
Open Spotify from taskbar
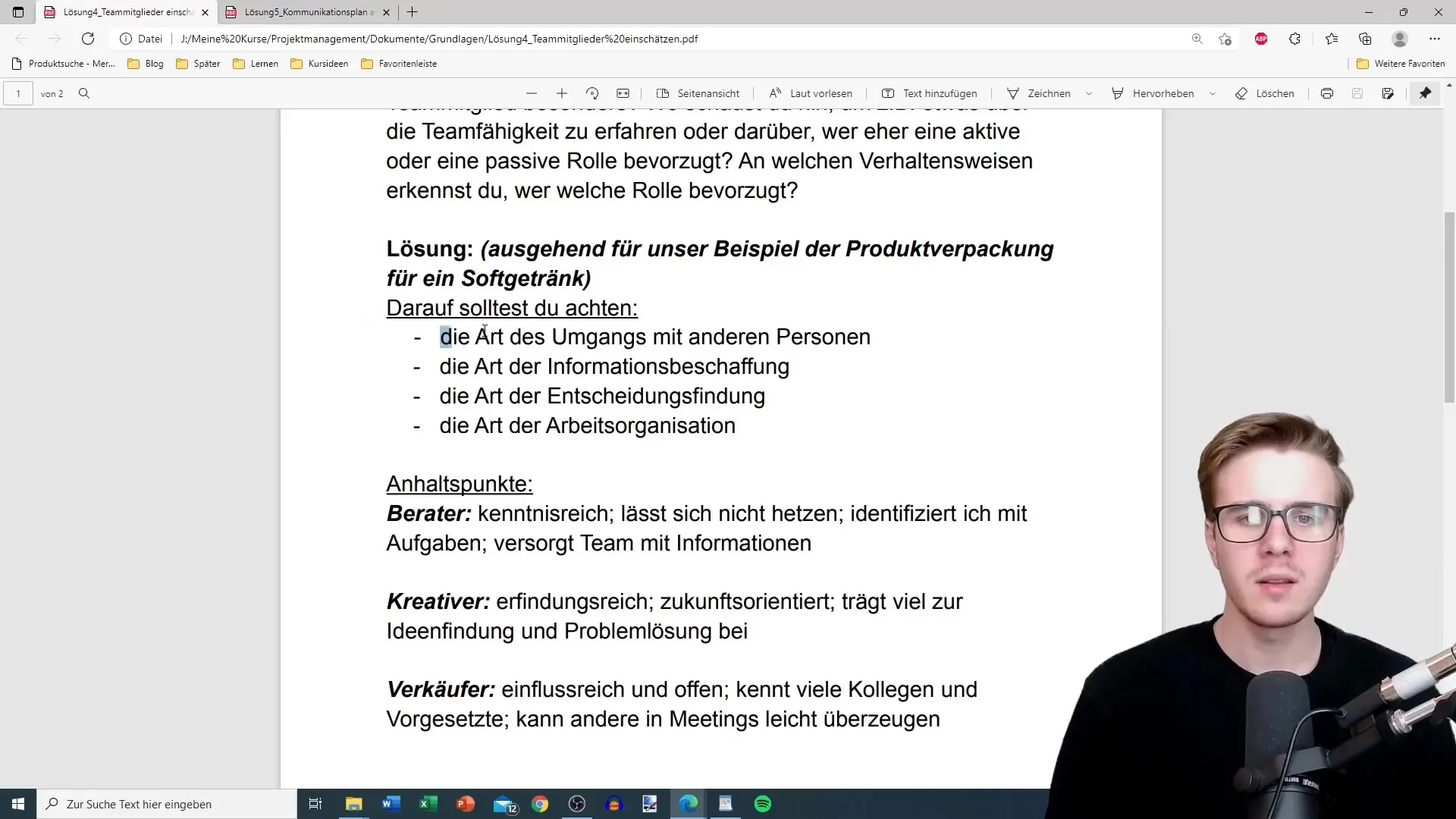(x=763, y=804)
